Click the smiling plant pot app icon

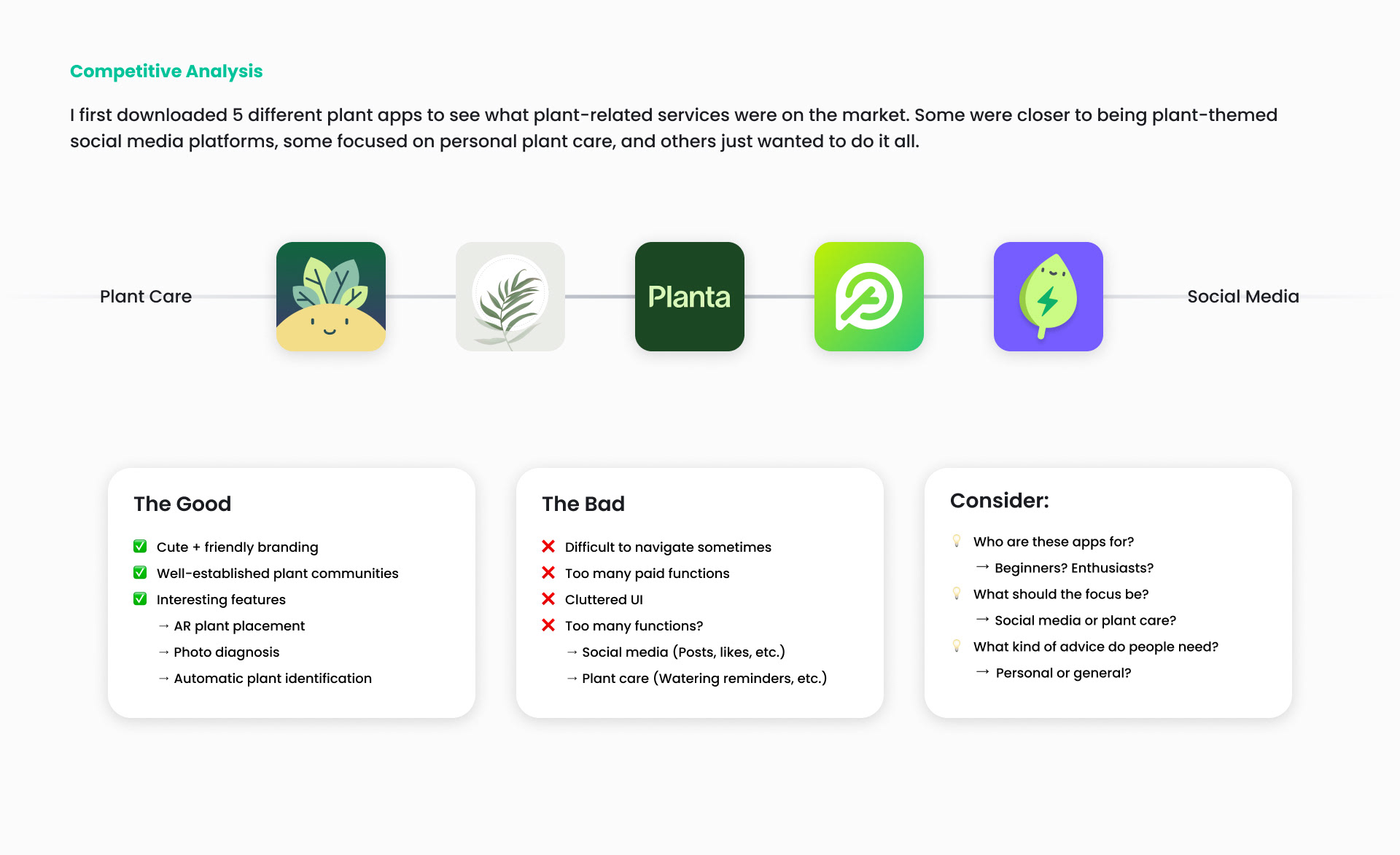pyautogui.click(x=331, y=297)
